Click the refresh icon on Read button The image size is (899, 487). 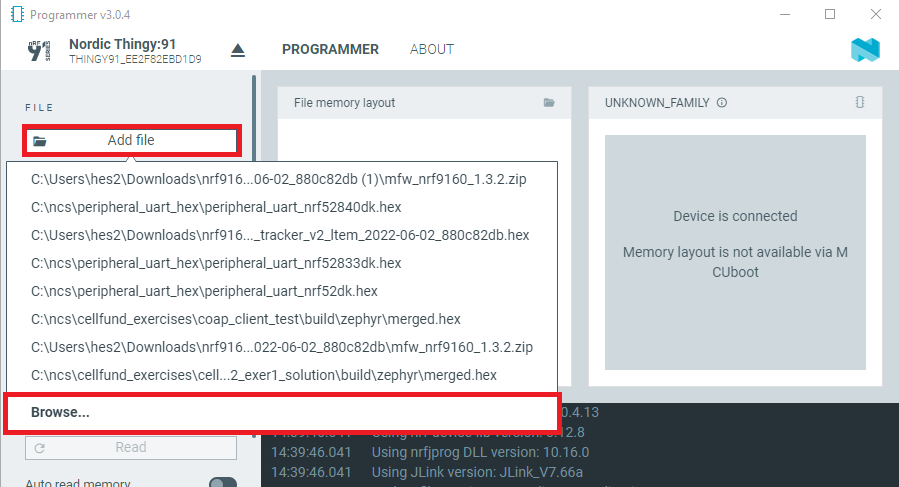(x=40, y=448)
